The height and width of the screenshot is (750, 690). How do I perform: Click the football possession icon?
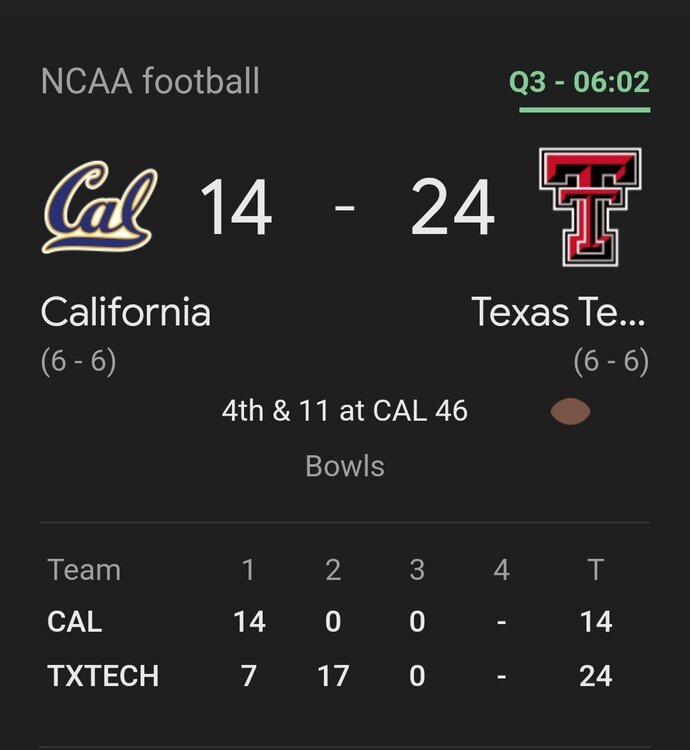coord(570,412)
